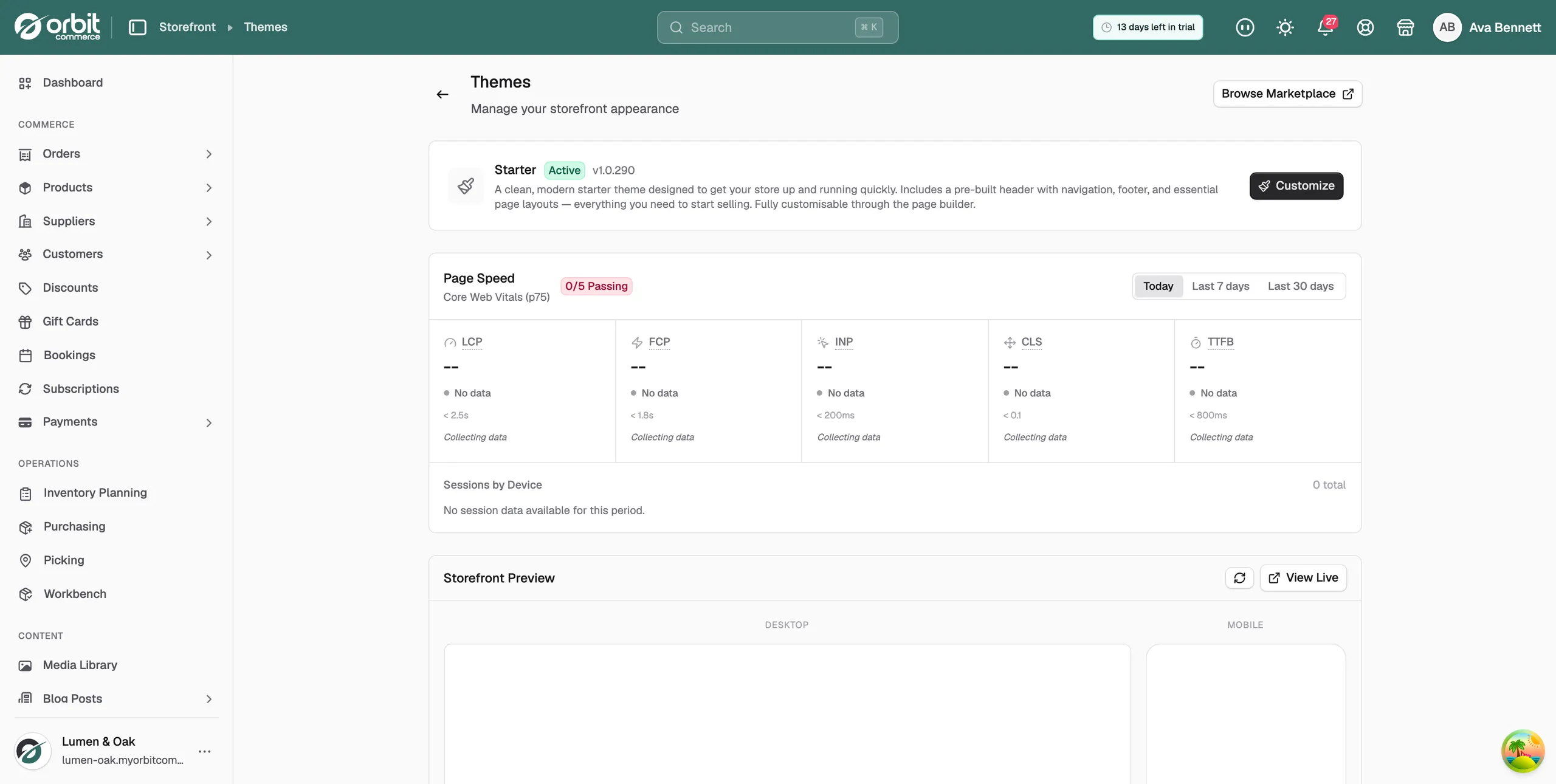Expand the Suppliers submenu chevron
Image resolution: width=1556 pixels, height=784 pixels.
point(208,222)
